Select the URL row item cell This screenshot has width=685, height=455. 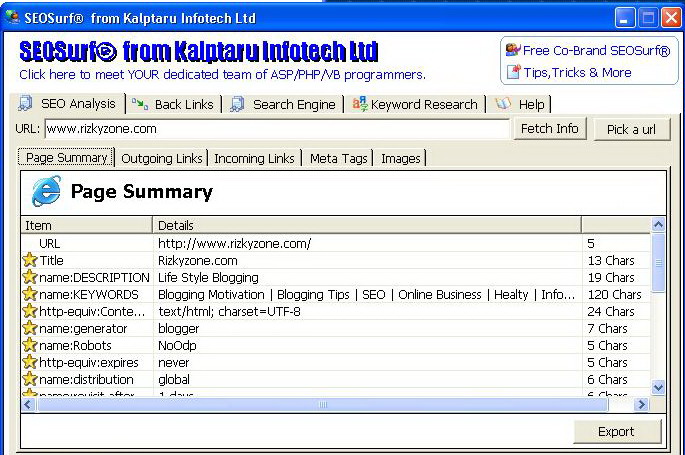tap(49, 243)
